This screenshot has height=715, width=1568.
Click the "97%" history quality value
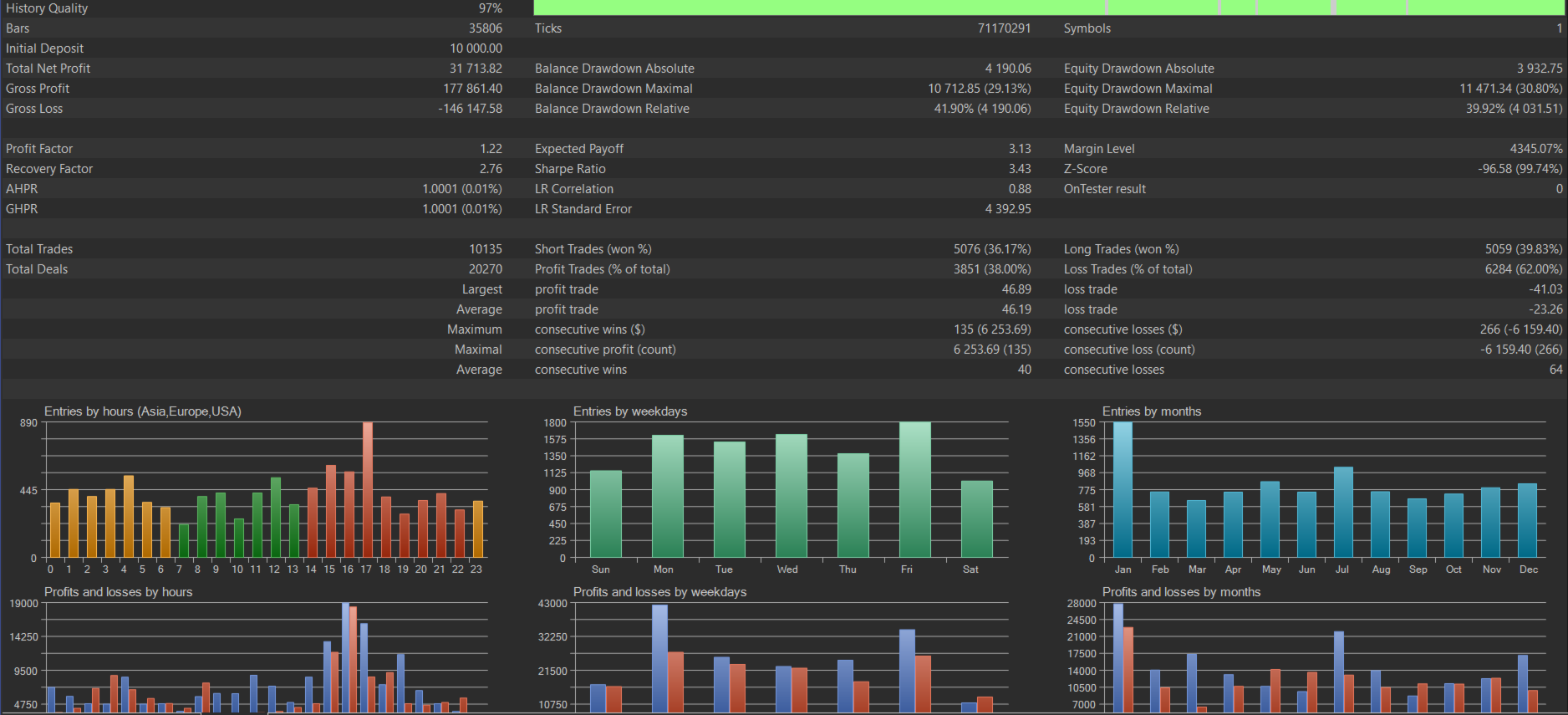491,8
